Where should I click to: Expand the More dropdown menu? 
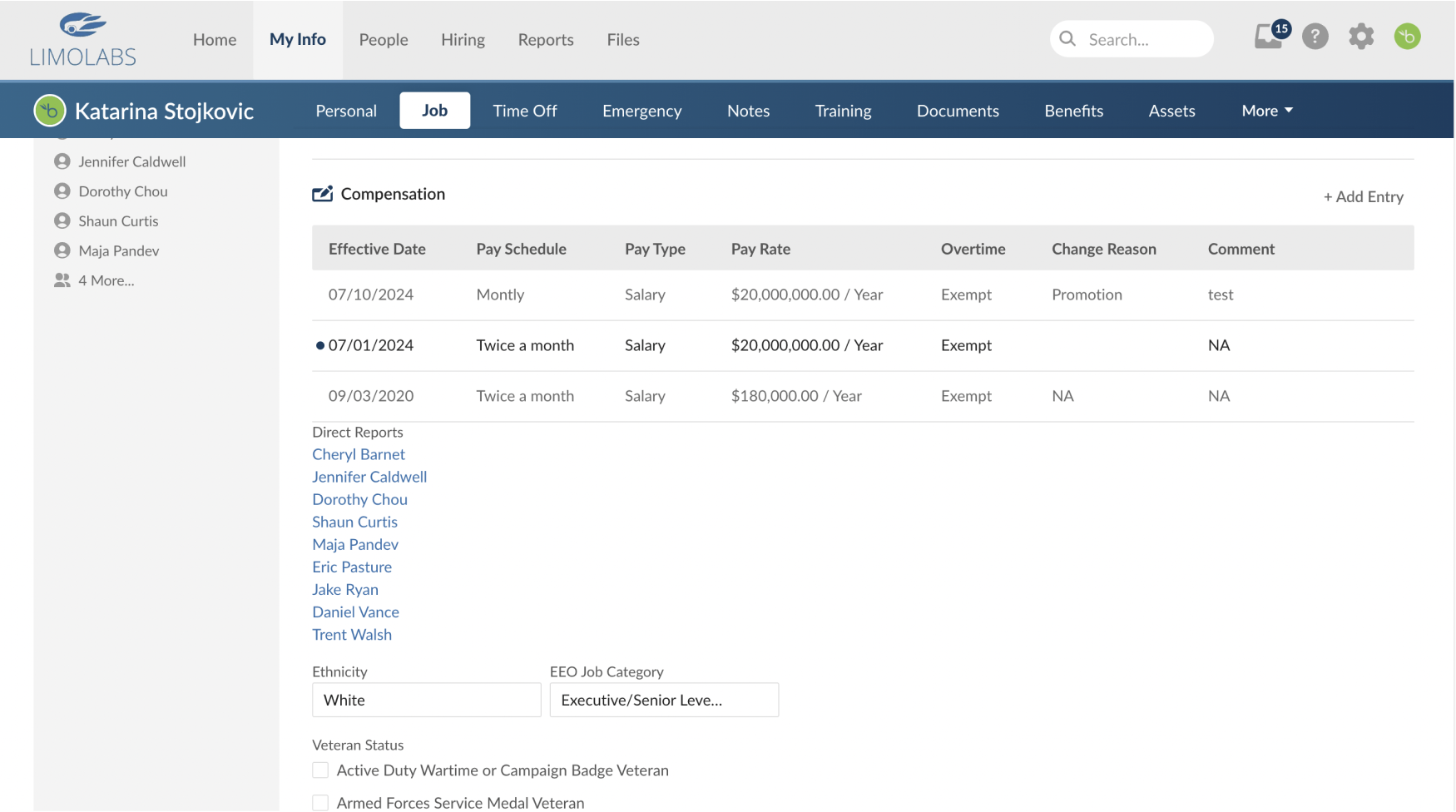(1266, 111)
